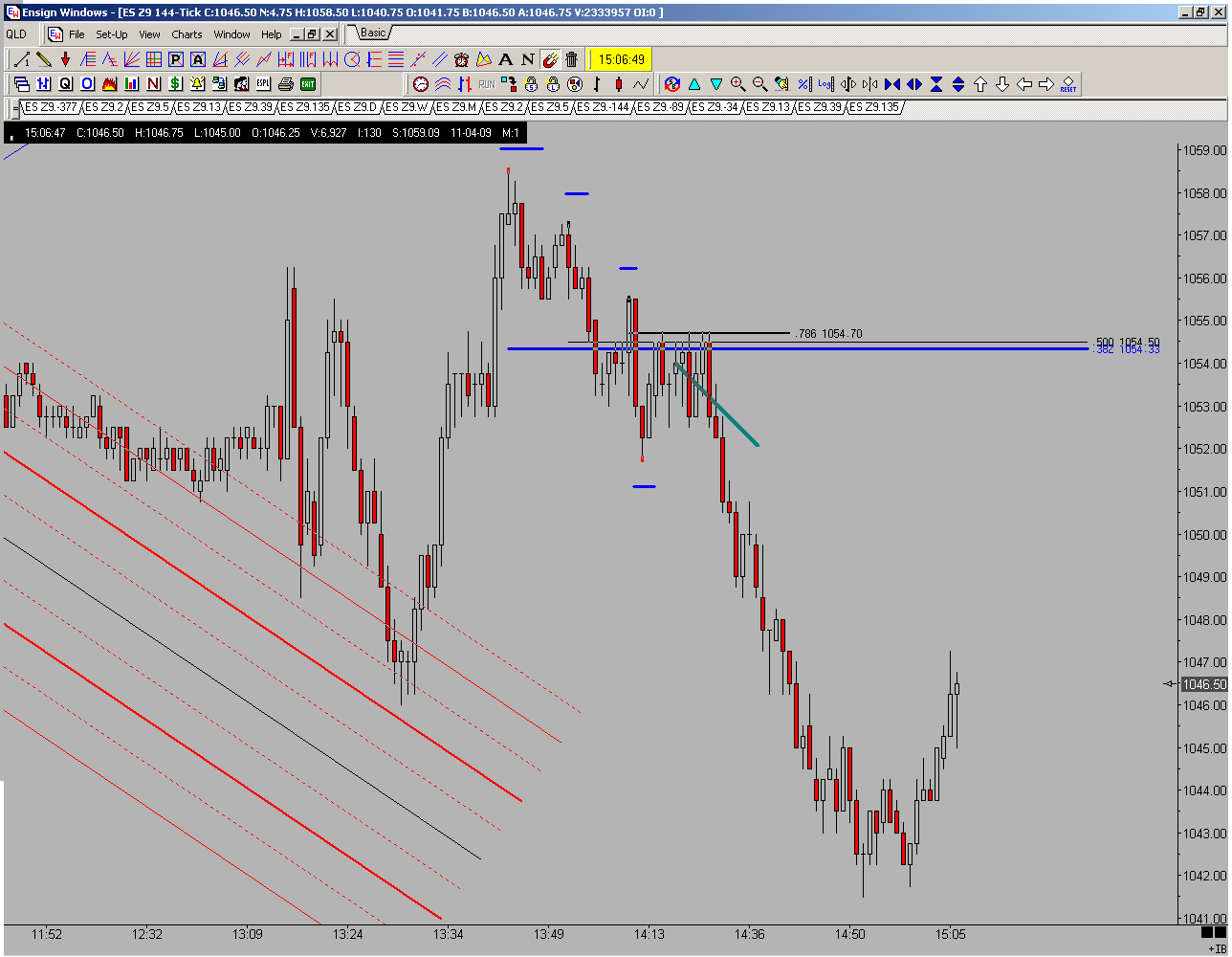The width and height of the screenshot is (1232, 957).
Task: Select the Basic tab
Action: 373,33
